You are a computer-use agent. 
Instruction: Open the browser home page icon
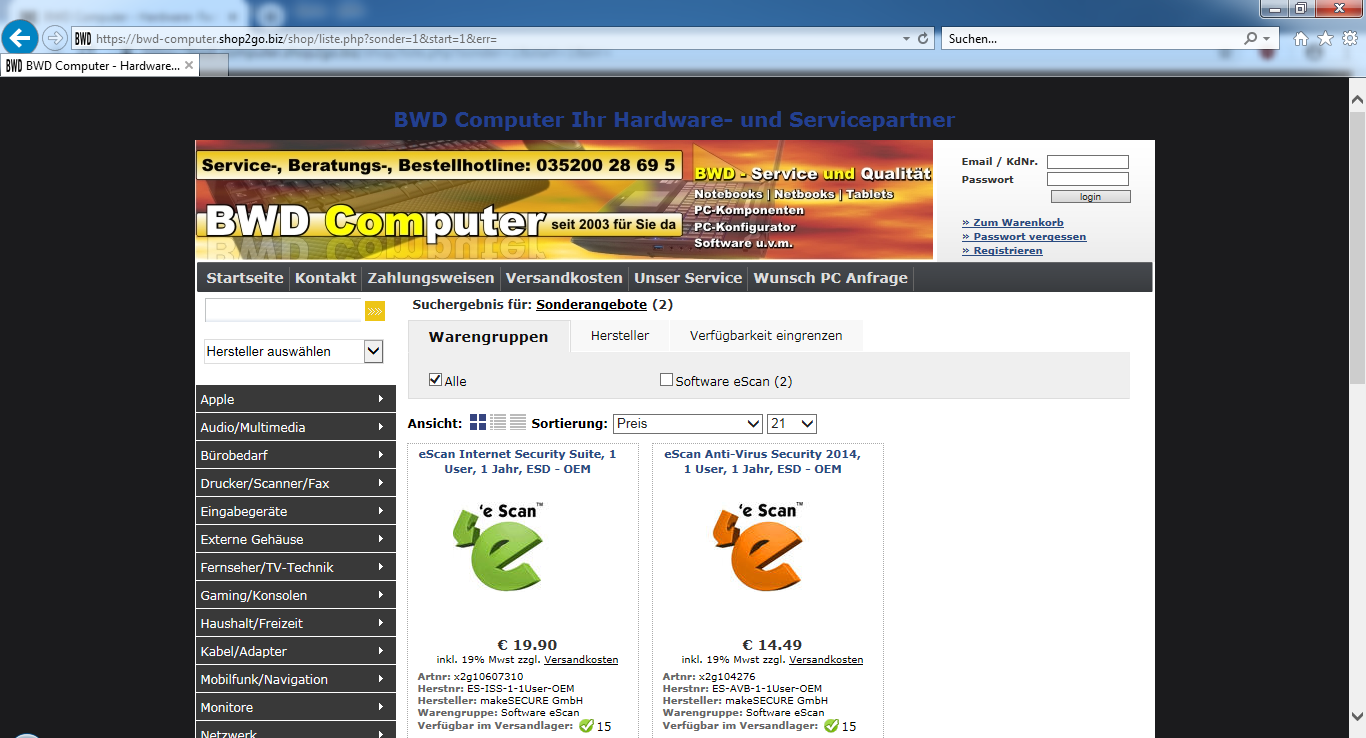(1301, 38)
